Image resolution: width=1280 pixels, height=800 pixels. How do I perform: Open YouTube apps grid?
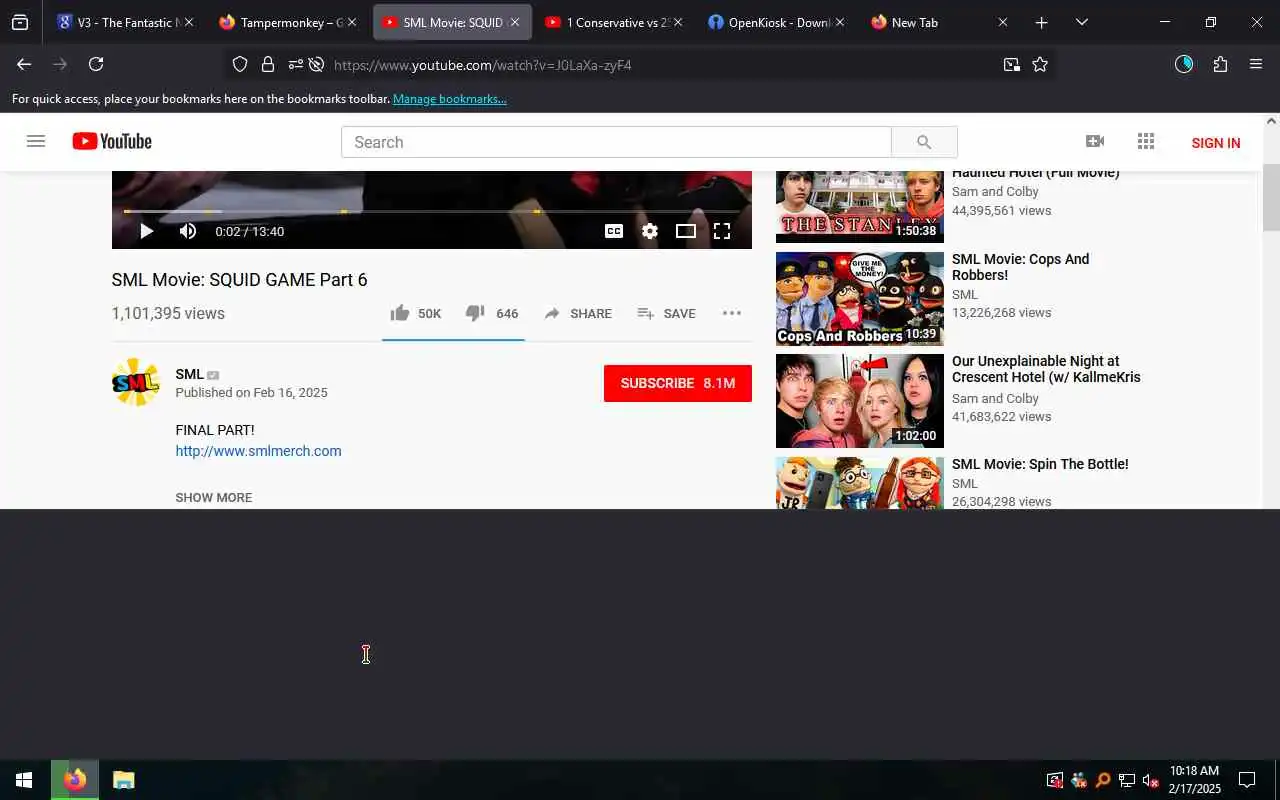(x=1146, y=142)
